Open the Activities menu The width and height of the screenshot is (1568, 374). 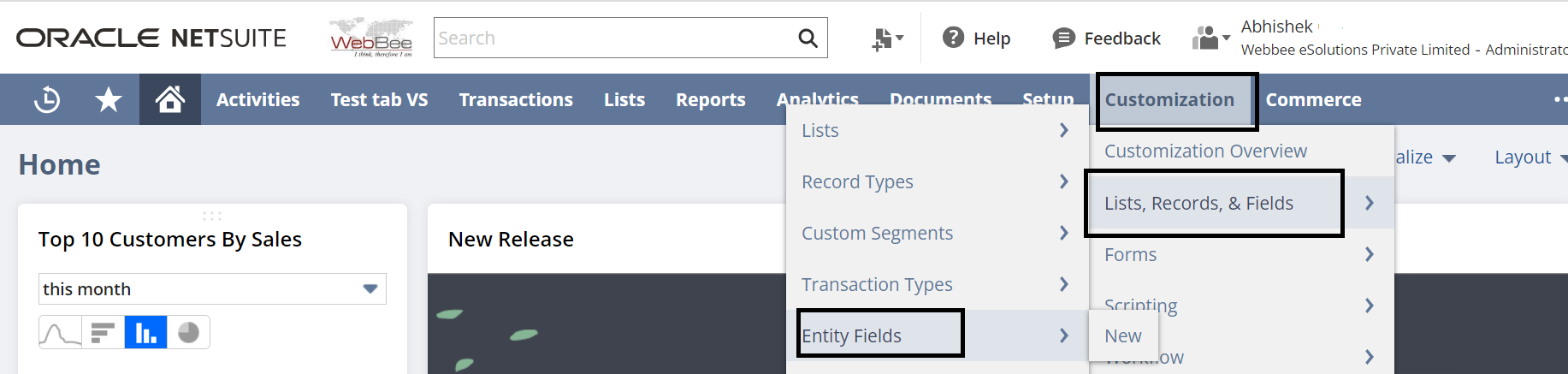click(x=257, y=99)
